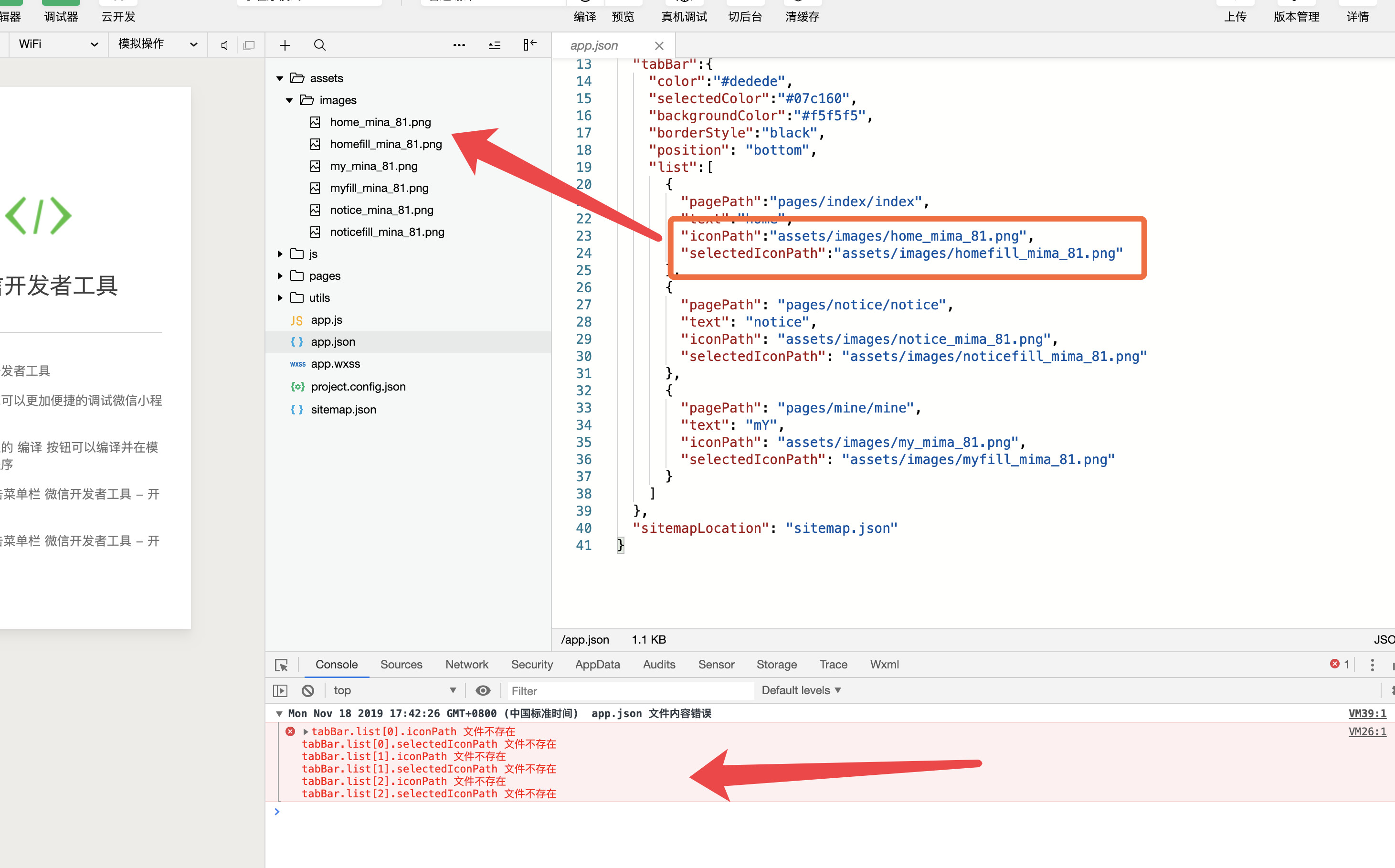Collapse the file tree panel icon

point(529,45)
